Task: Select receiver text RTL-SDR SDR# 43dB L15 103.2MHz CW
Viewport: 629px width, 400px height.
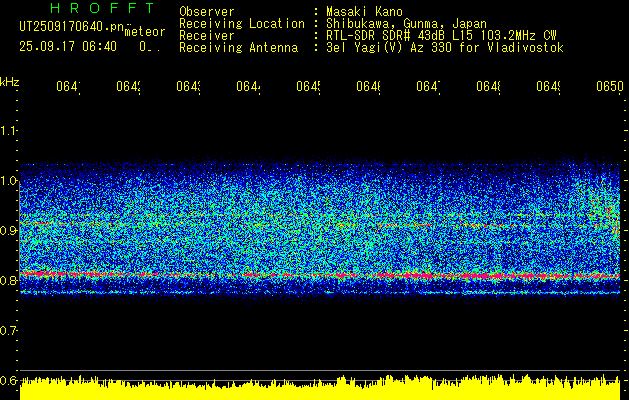Action: [x=441, y=36]
